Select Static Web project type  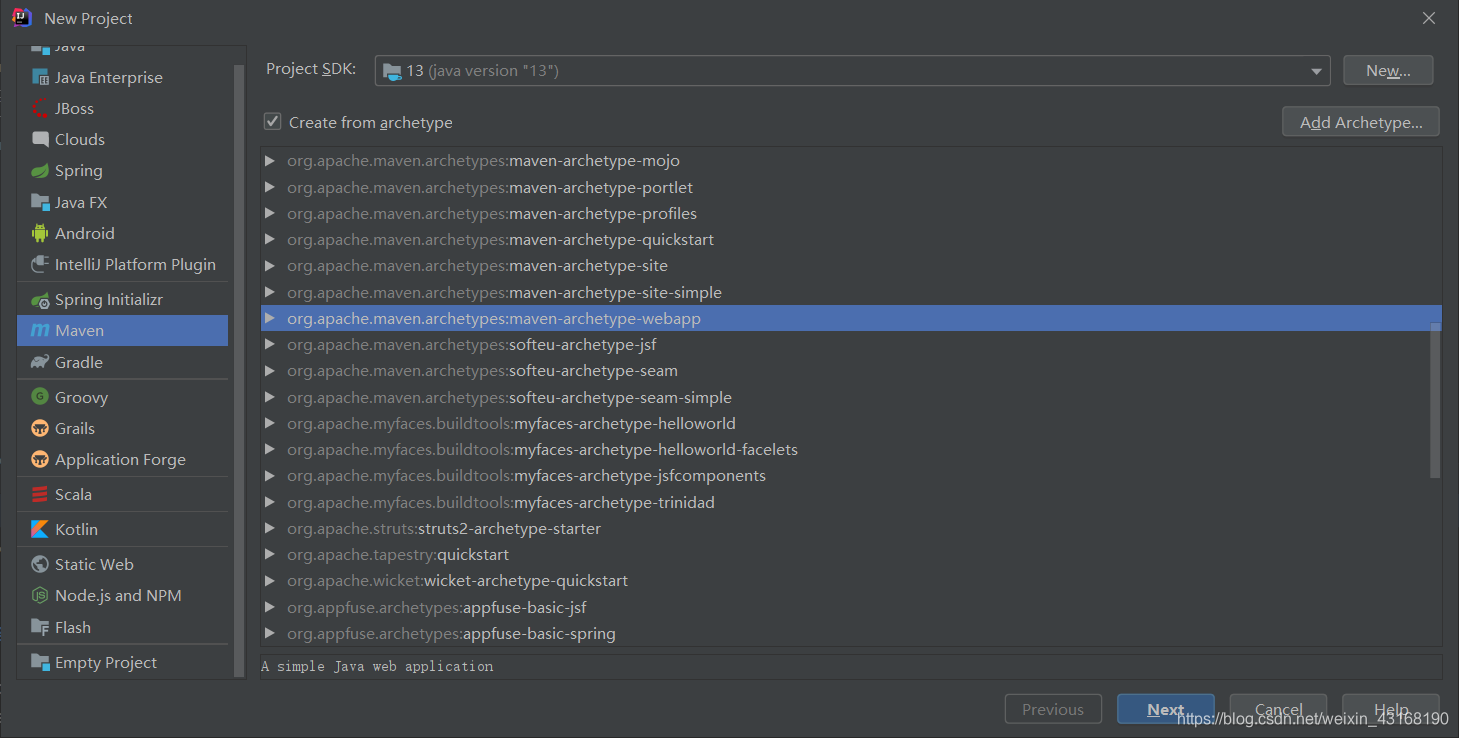(x=122, y=564)
